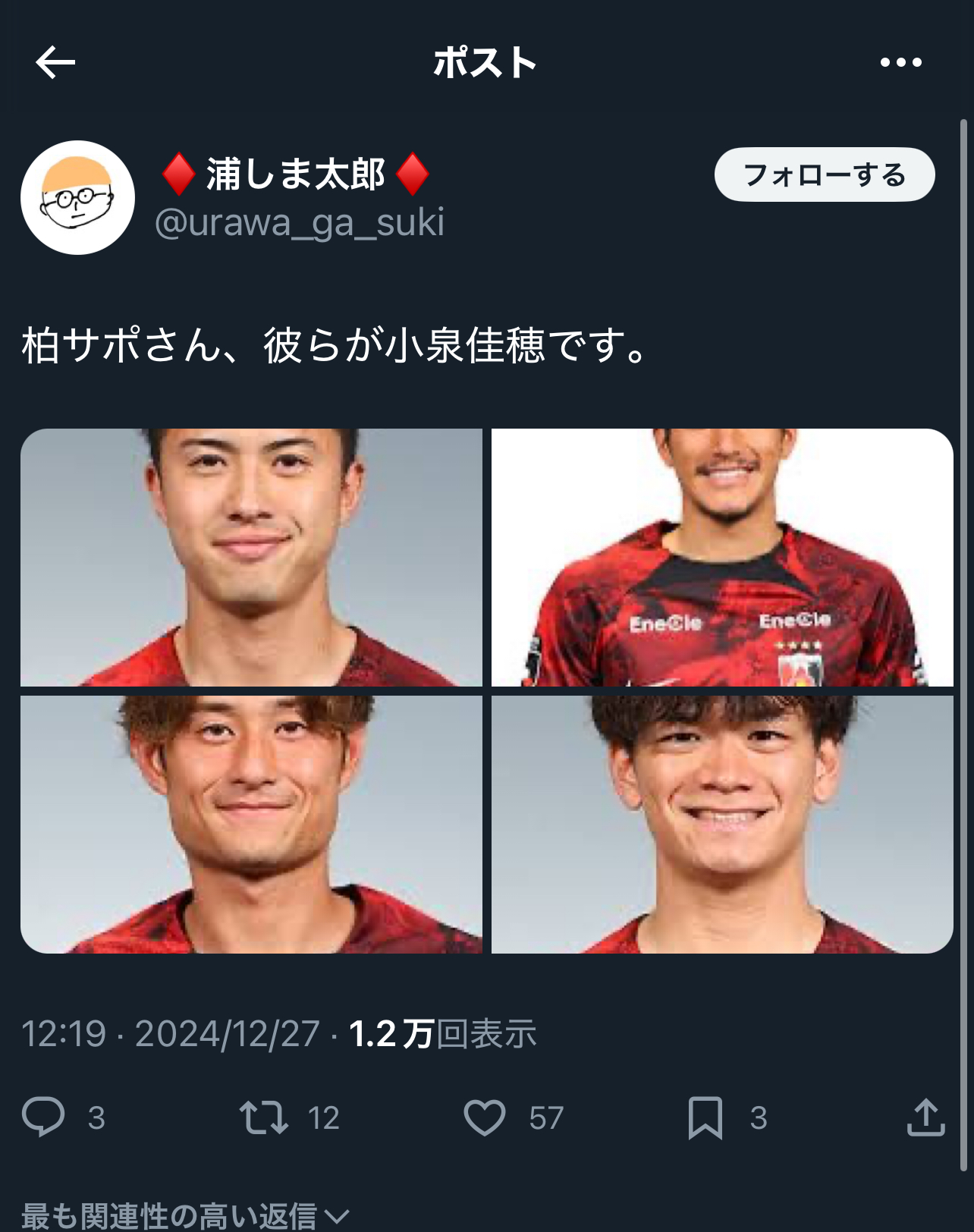The image size is (974, 1232).
Task: Open the three-dot more options menu
Action: (x=900, y=62)
